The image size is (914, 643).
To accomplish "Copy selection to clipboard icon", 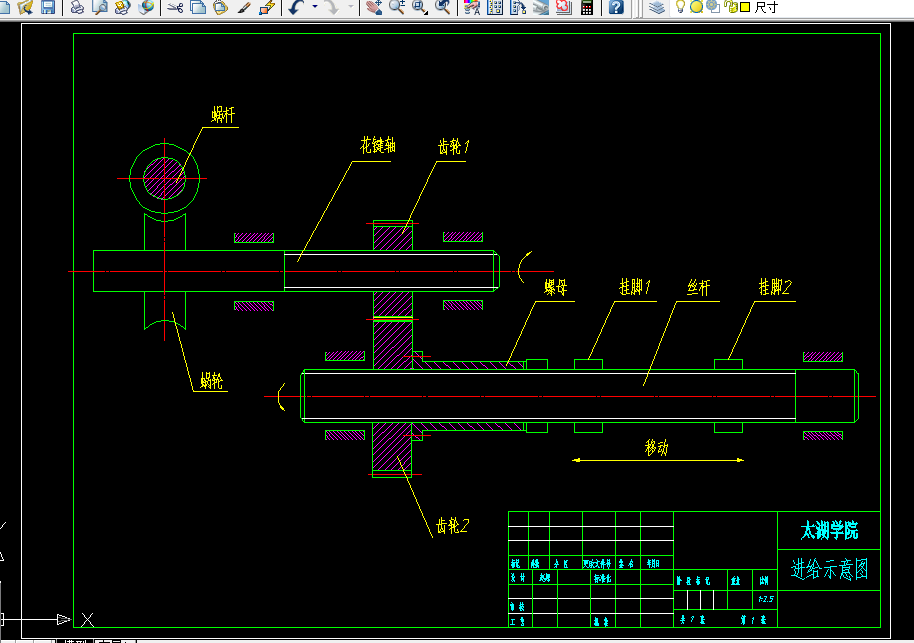I will click(198, 7).
